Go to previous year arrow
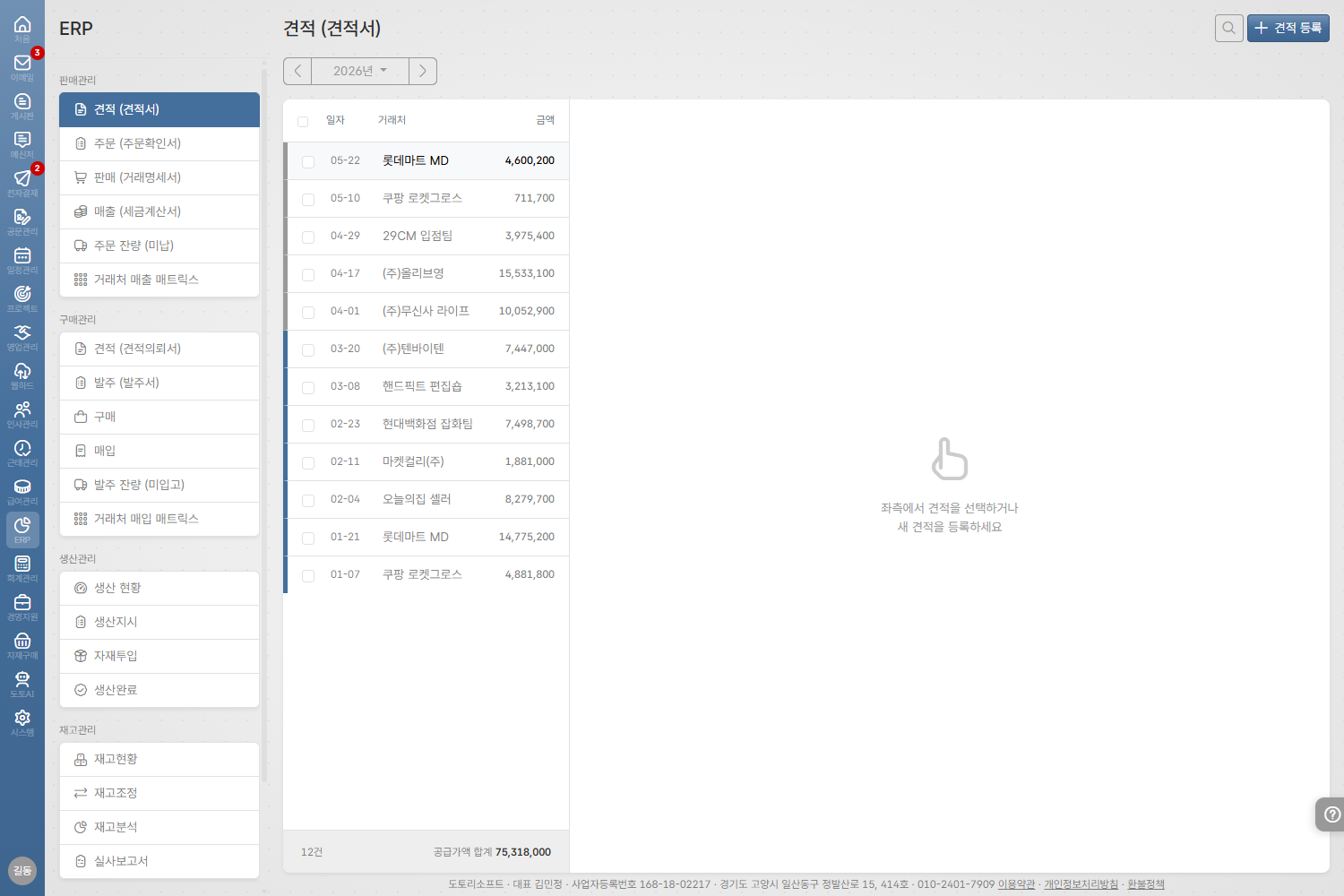 pyautogui.click(x=297, y=71)
